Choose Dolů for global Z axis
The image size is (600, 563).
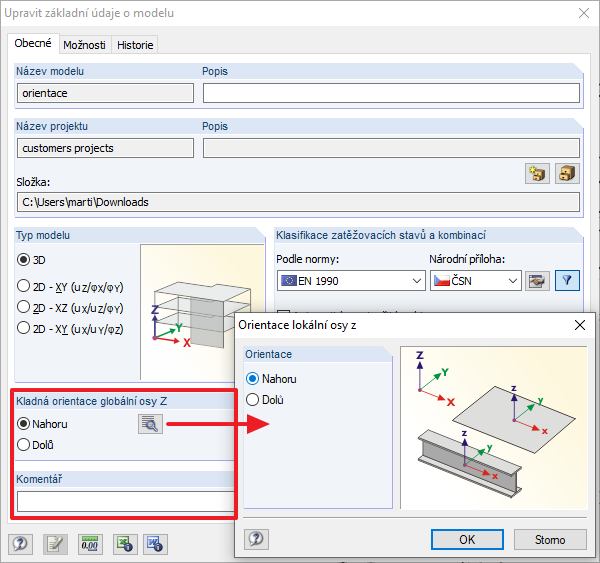pos(35,445)
